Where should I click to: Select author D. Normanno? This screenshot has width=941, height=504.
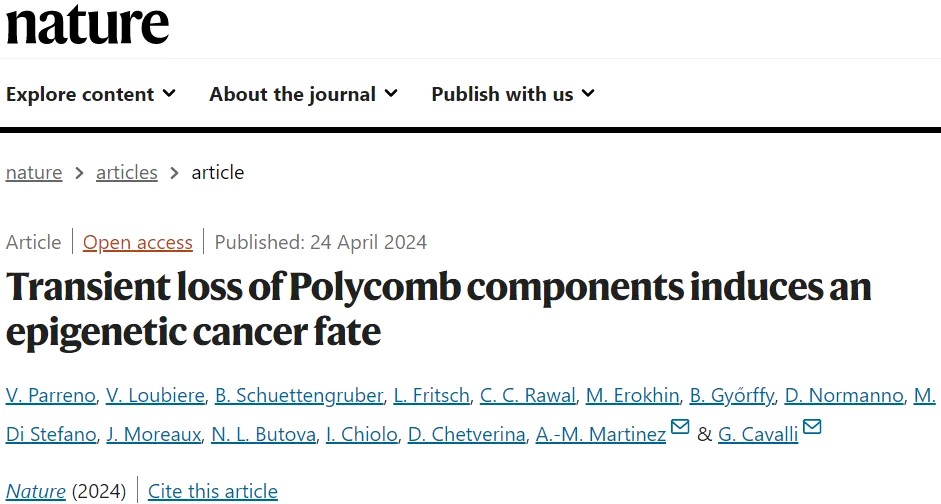click(844, 395)
